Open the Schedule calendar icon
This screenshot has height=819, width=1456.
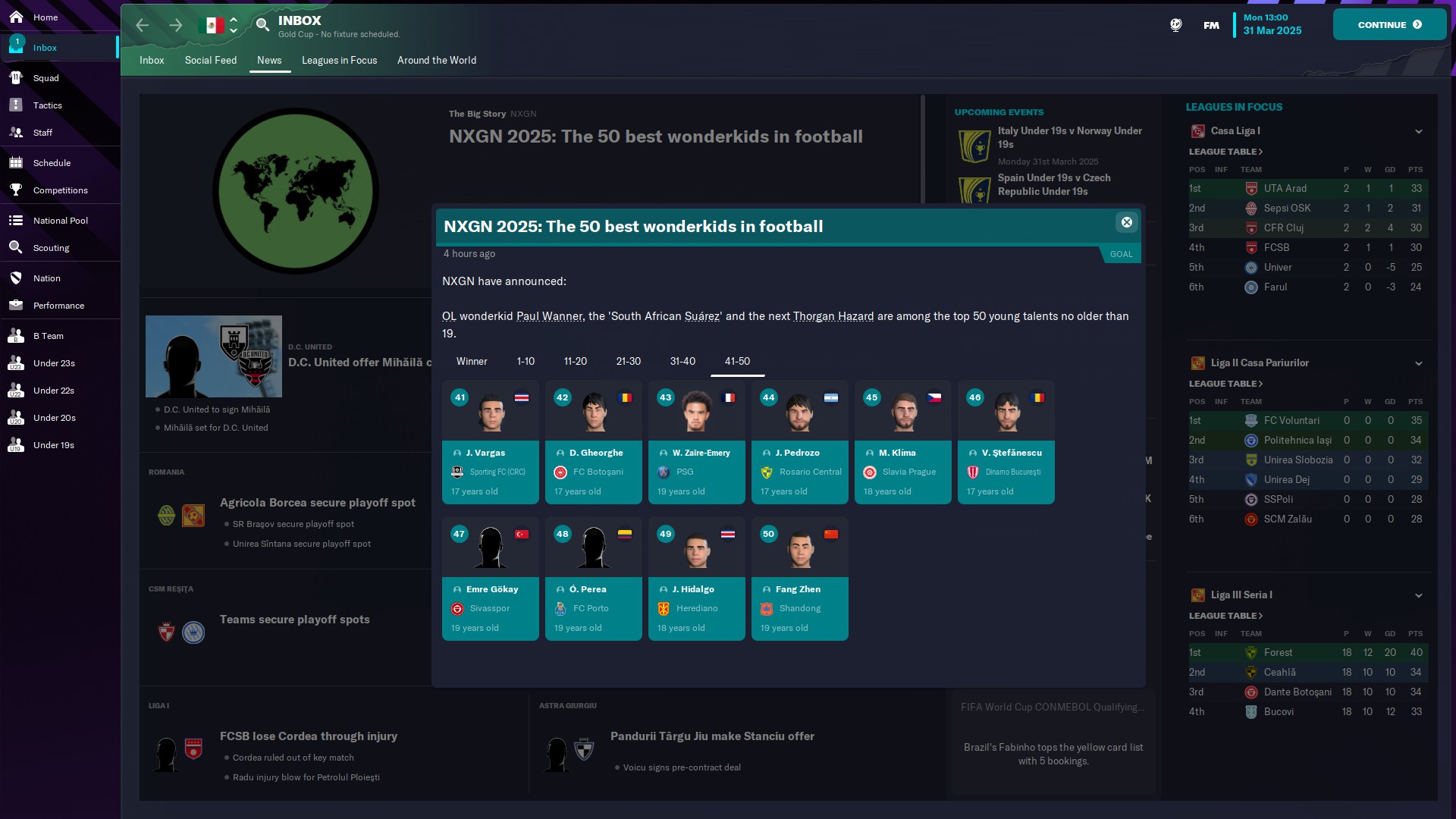[16, 162]
